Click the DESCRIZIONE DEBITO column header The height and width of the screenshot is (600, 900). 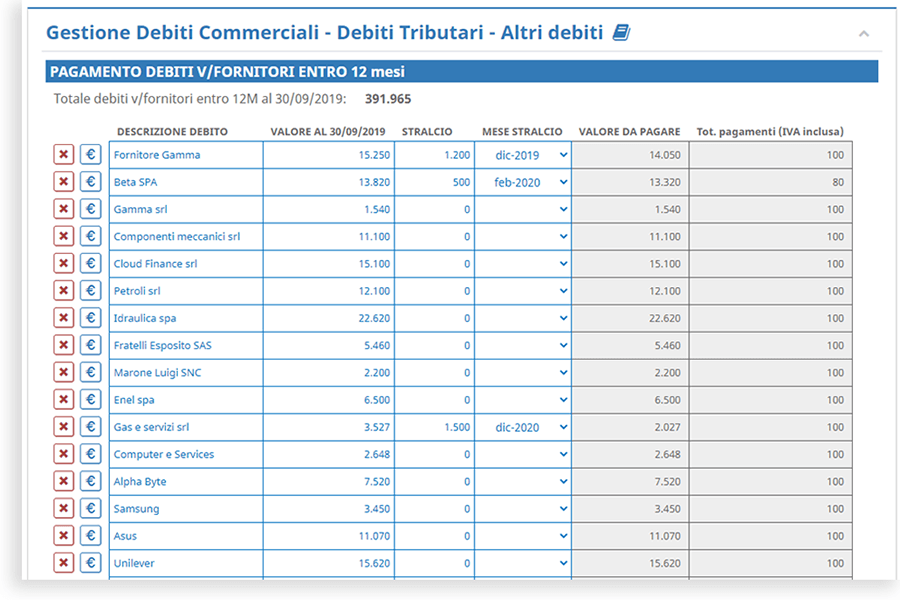coord(172,131)
